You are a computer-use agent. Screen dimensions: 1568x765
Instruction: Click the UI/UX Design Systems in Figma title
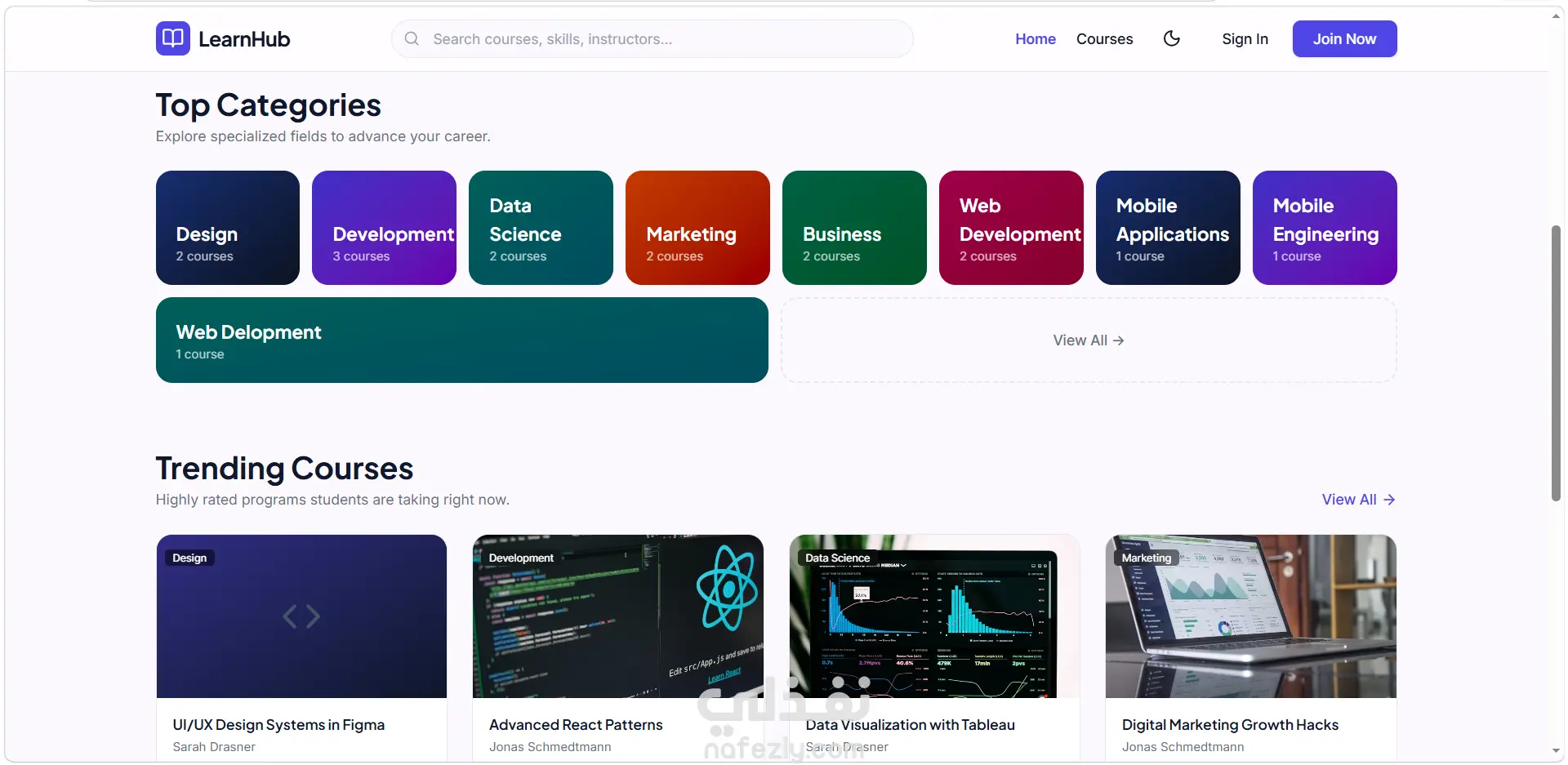[x=278, y=725]
